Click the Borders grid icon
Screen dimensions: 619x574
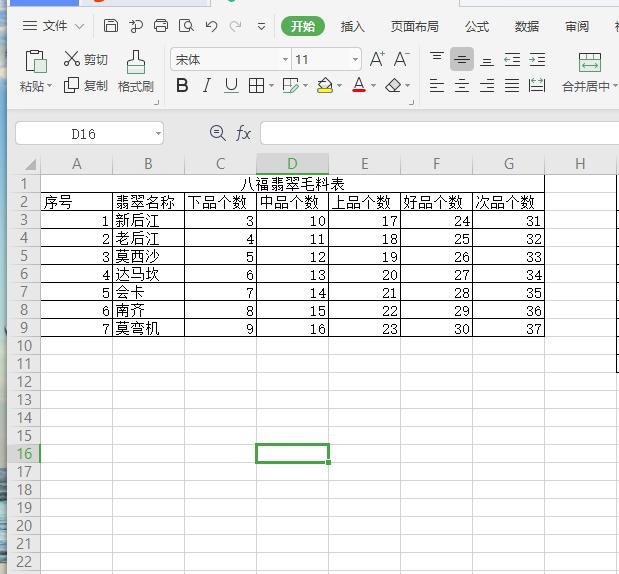(x=257, y=85)
